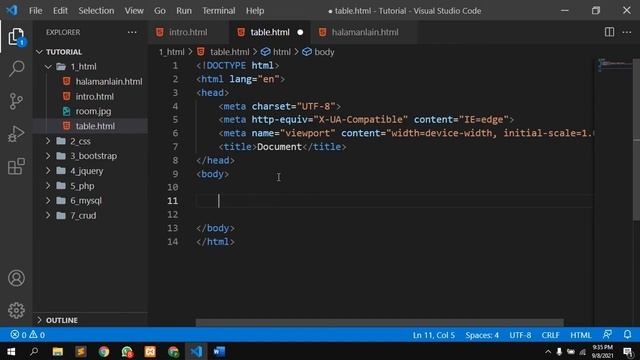Switch to Visual Studio Code taskbar icon
This screenshot has width=640, height=360.
point(196,351)
